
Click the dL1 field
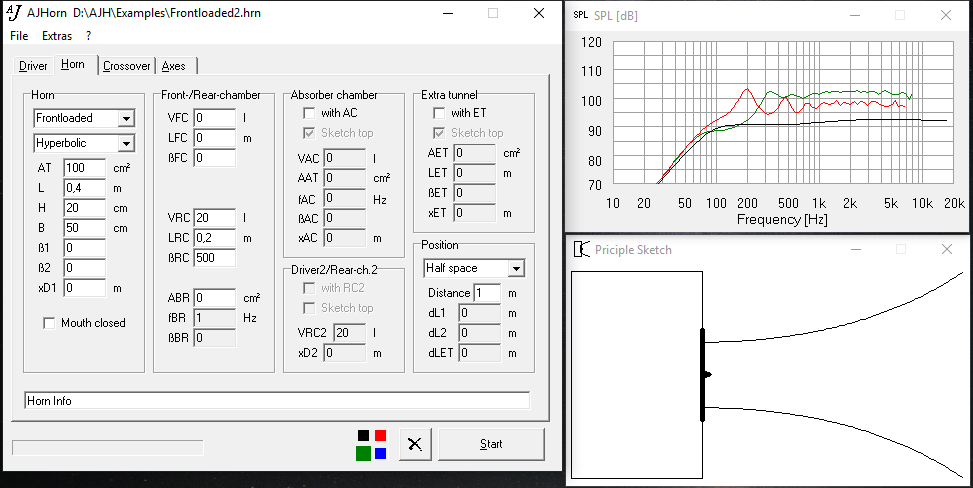(480, 313)
